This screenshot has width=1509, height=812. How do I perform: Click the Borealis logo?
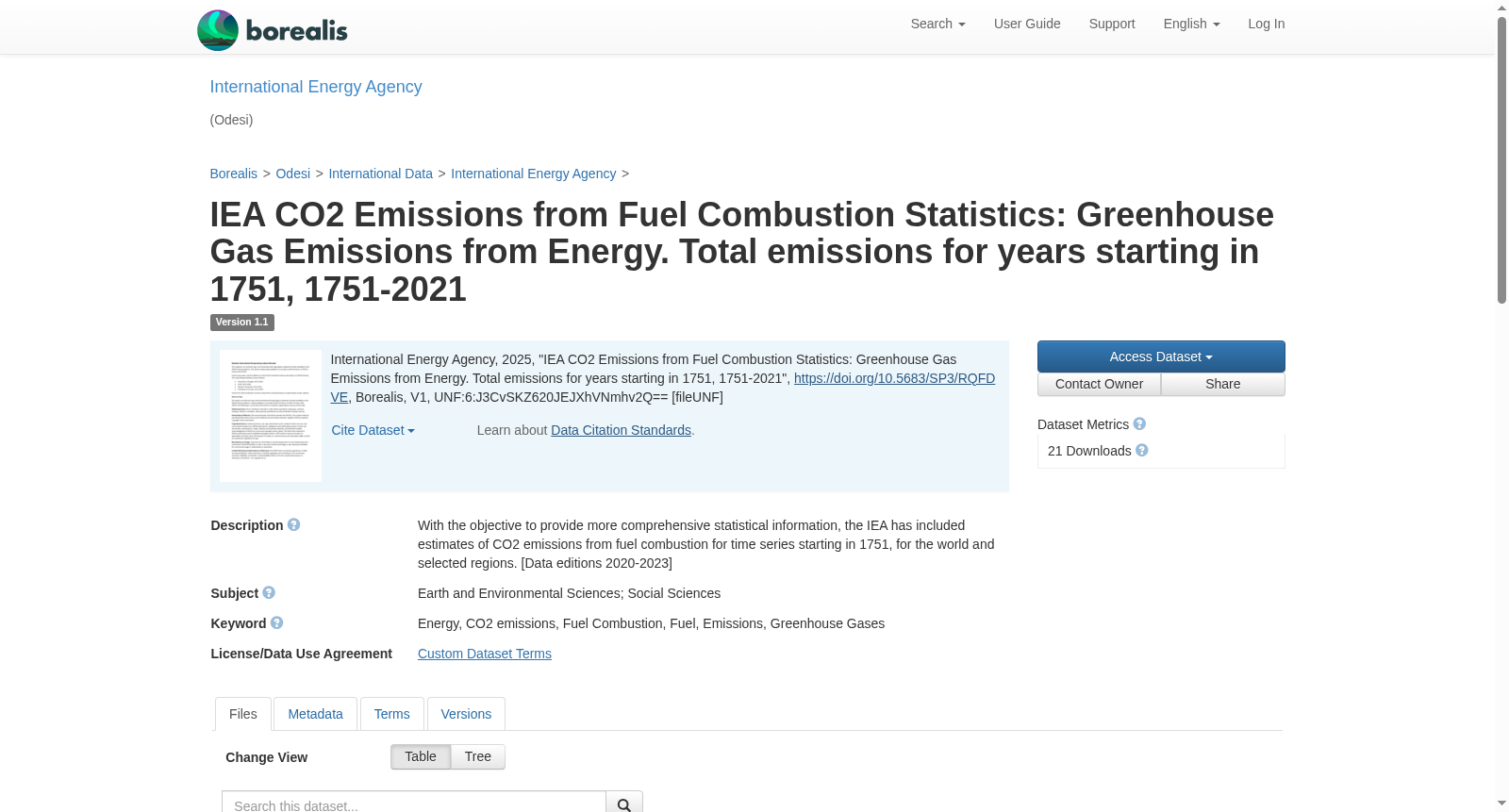pos(272,30)
